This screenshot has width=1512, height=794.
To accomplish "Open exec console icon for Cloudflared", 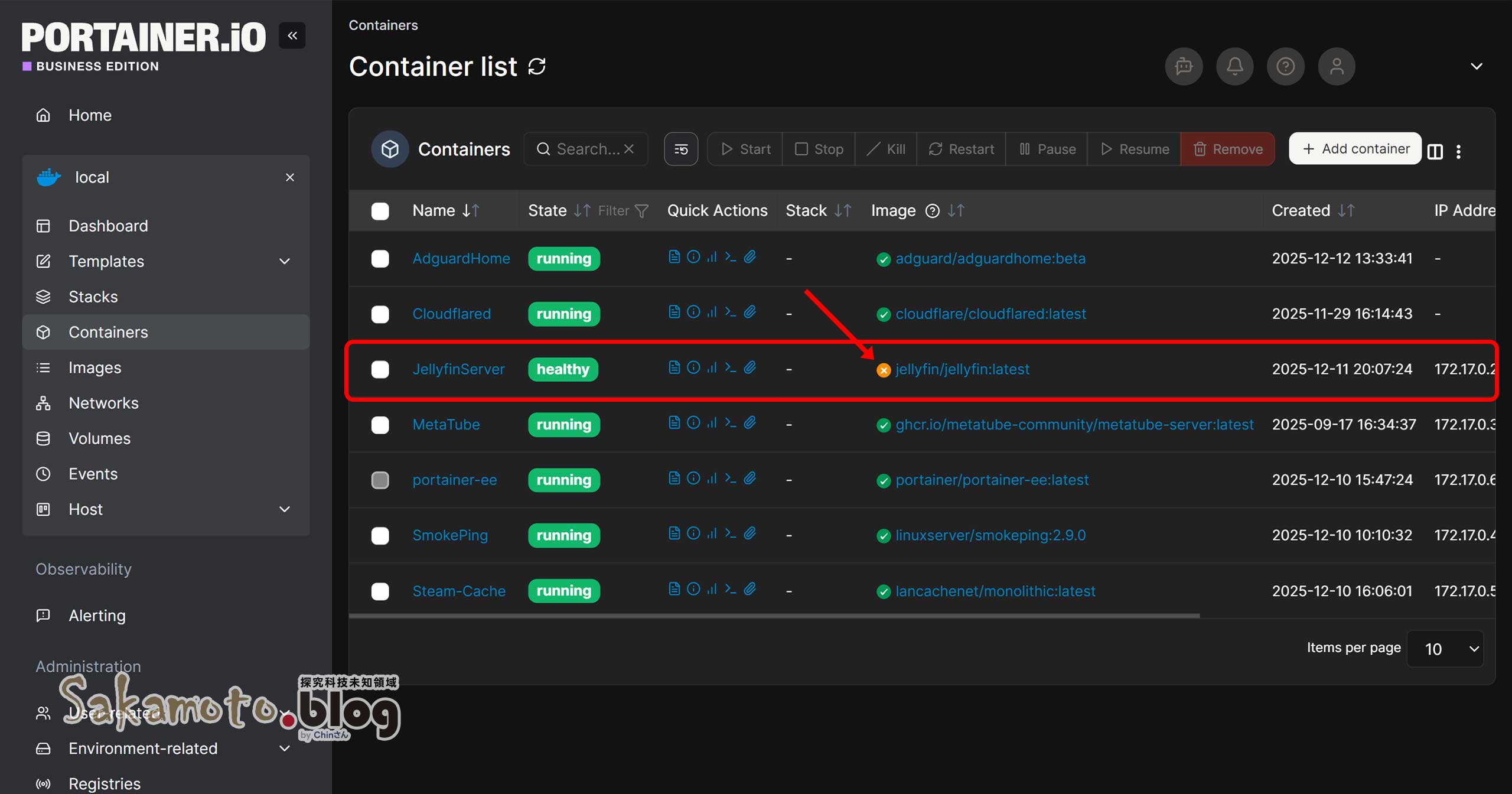I will (731, 312).
